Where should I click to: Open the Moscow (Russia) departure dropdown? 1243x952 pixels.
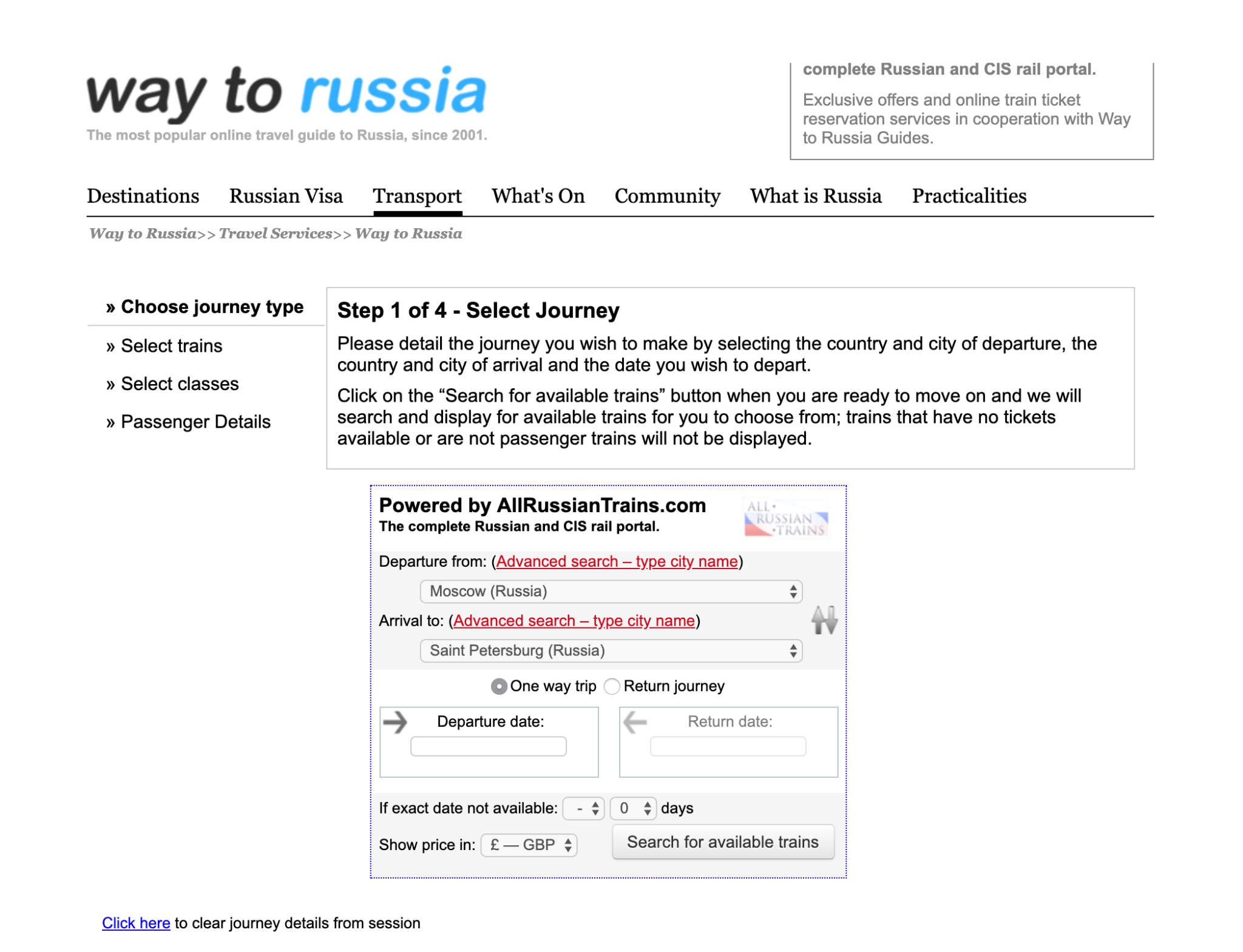[611, 592]
